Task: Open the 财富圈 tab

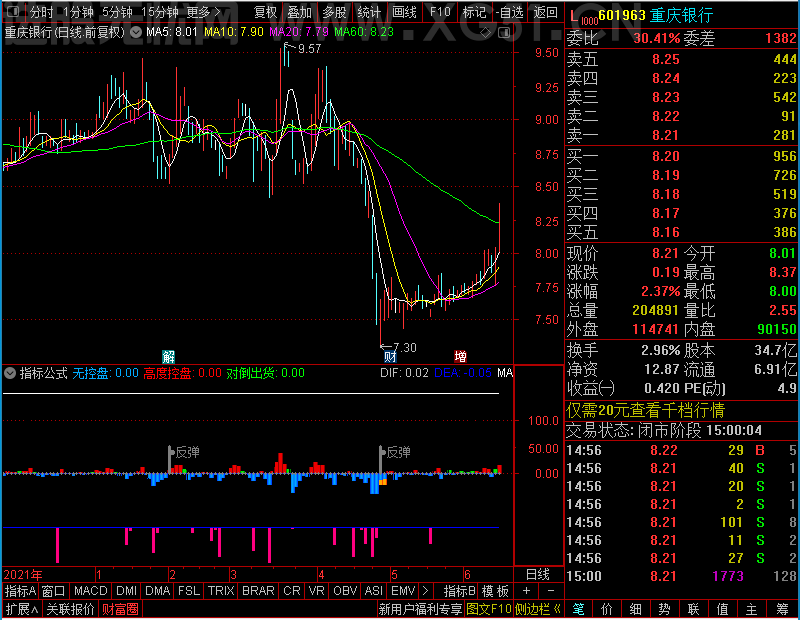Action: click(120, 609)
